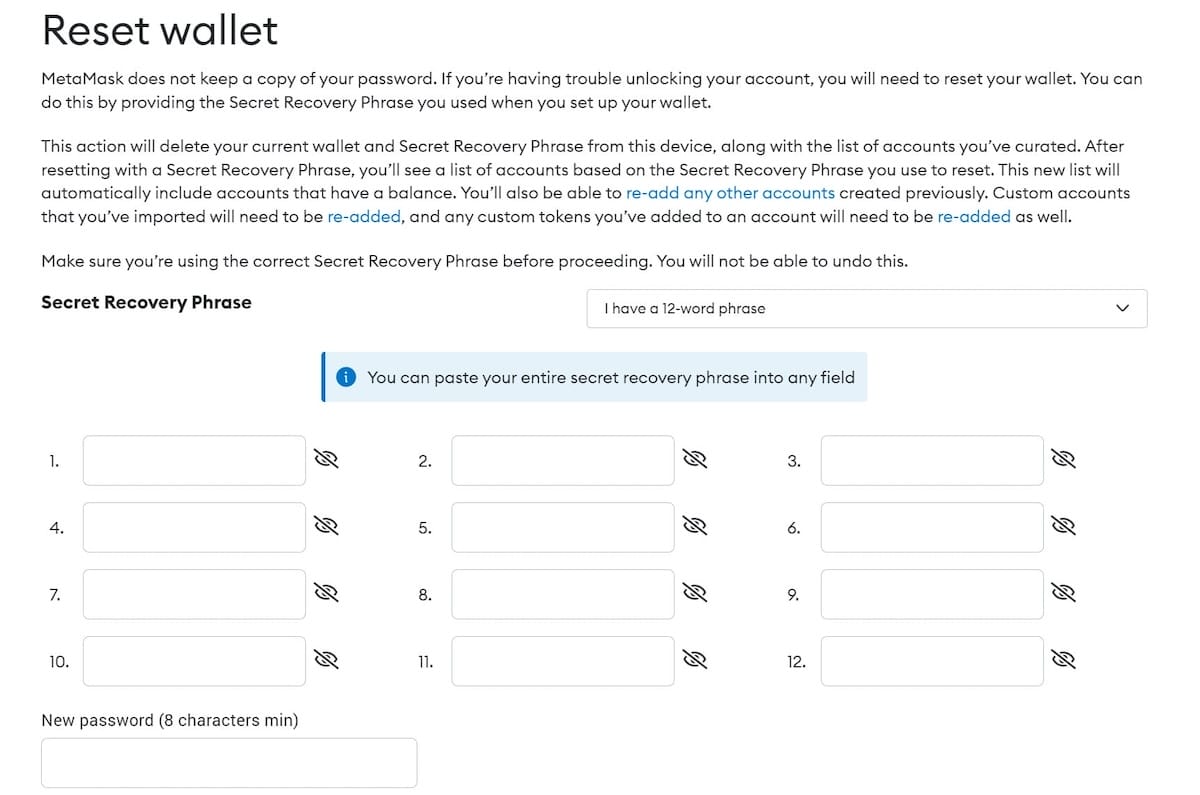Reveal word 5 with the eye icon
This screenshot has width=1200, height=795.
point(695,527)
